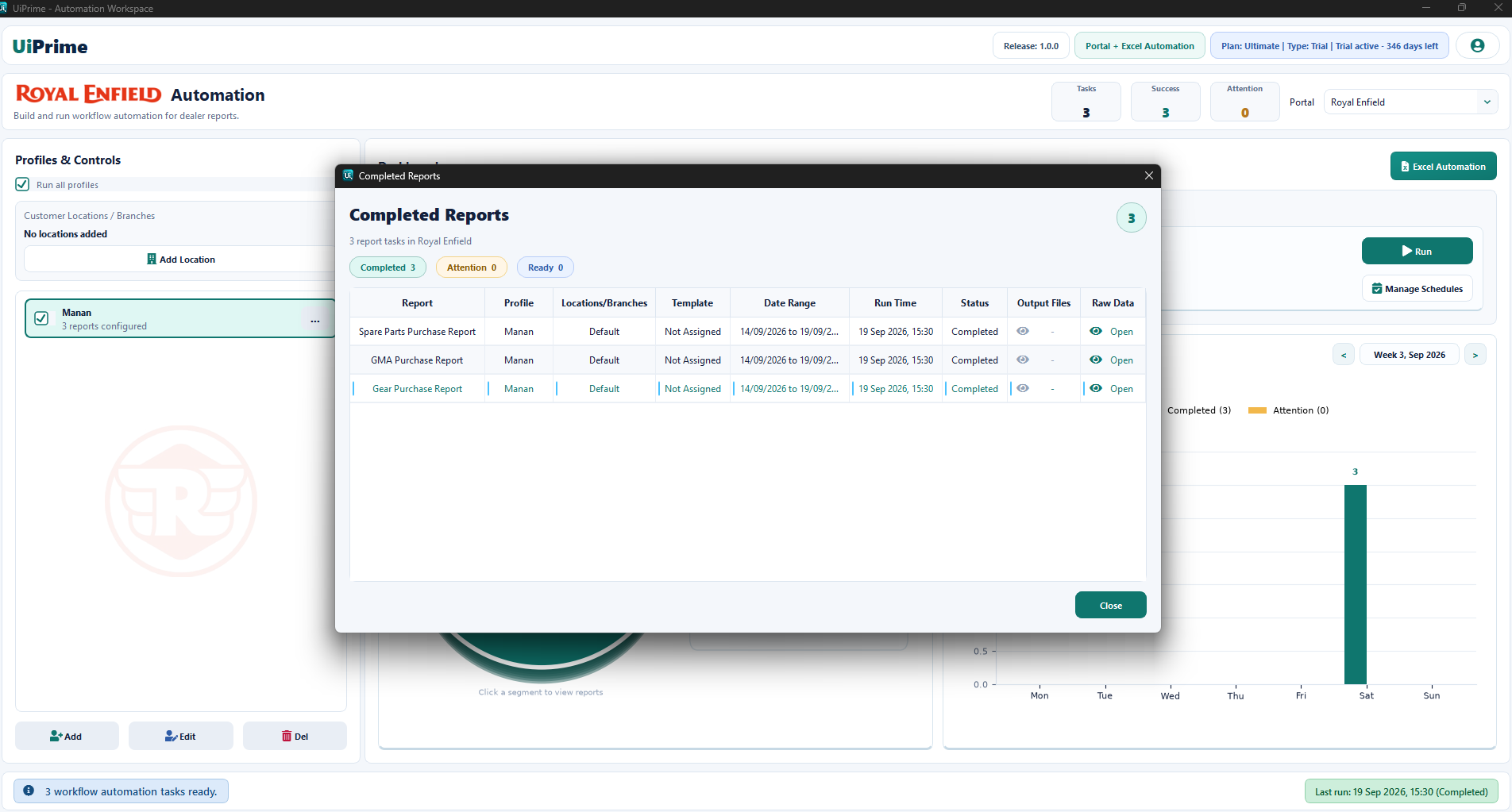1512x812 pixels.
Task: Click the Last run status entry
Action: click(1402, 791)
